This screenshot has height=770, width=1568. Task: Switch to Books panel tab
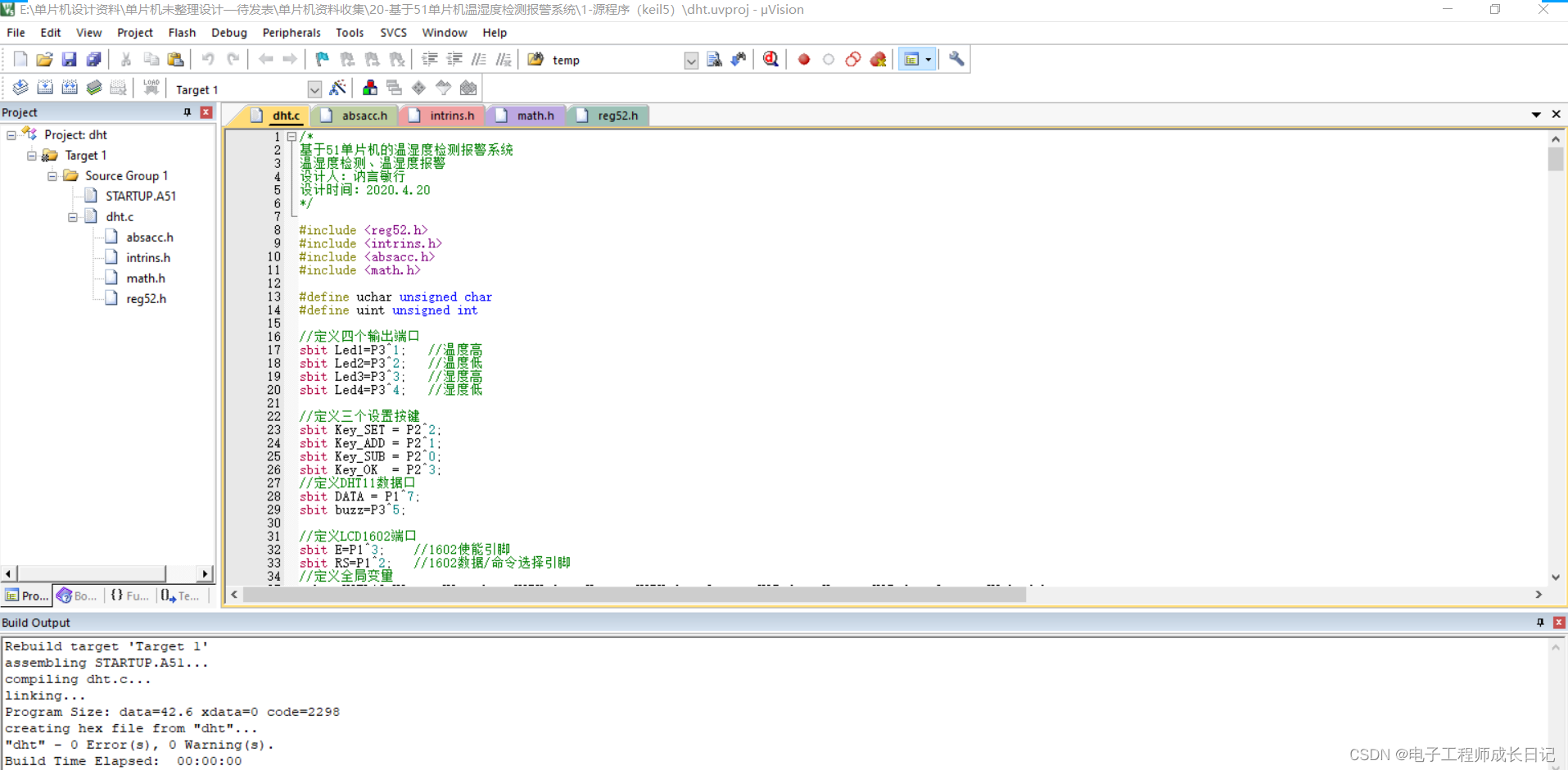[x=77, y=596]
